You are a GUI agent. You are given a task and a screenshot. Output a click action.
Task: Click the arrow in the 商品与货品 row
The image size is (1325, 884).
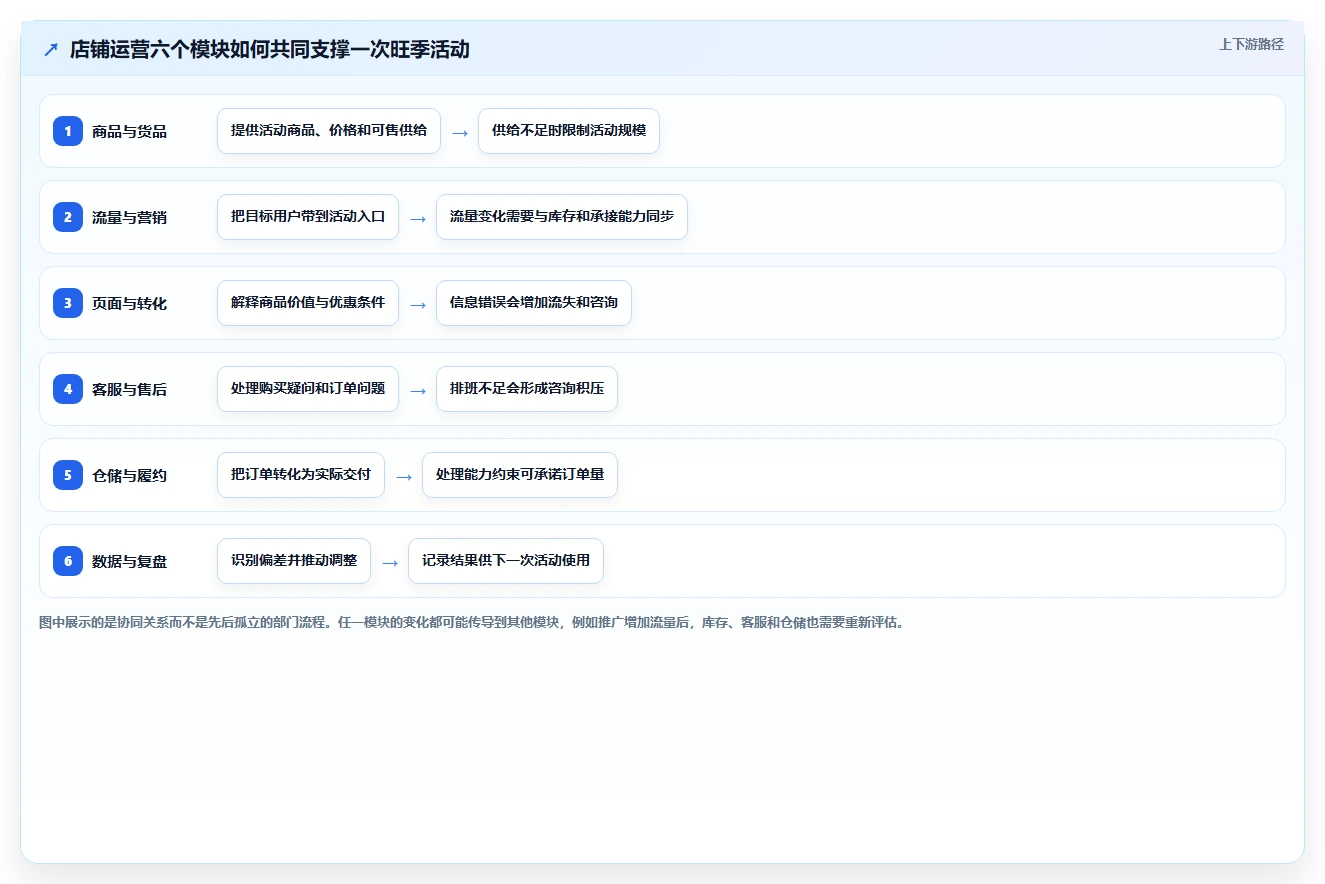click(460, 132)
